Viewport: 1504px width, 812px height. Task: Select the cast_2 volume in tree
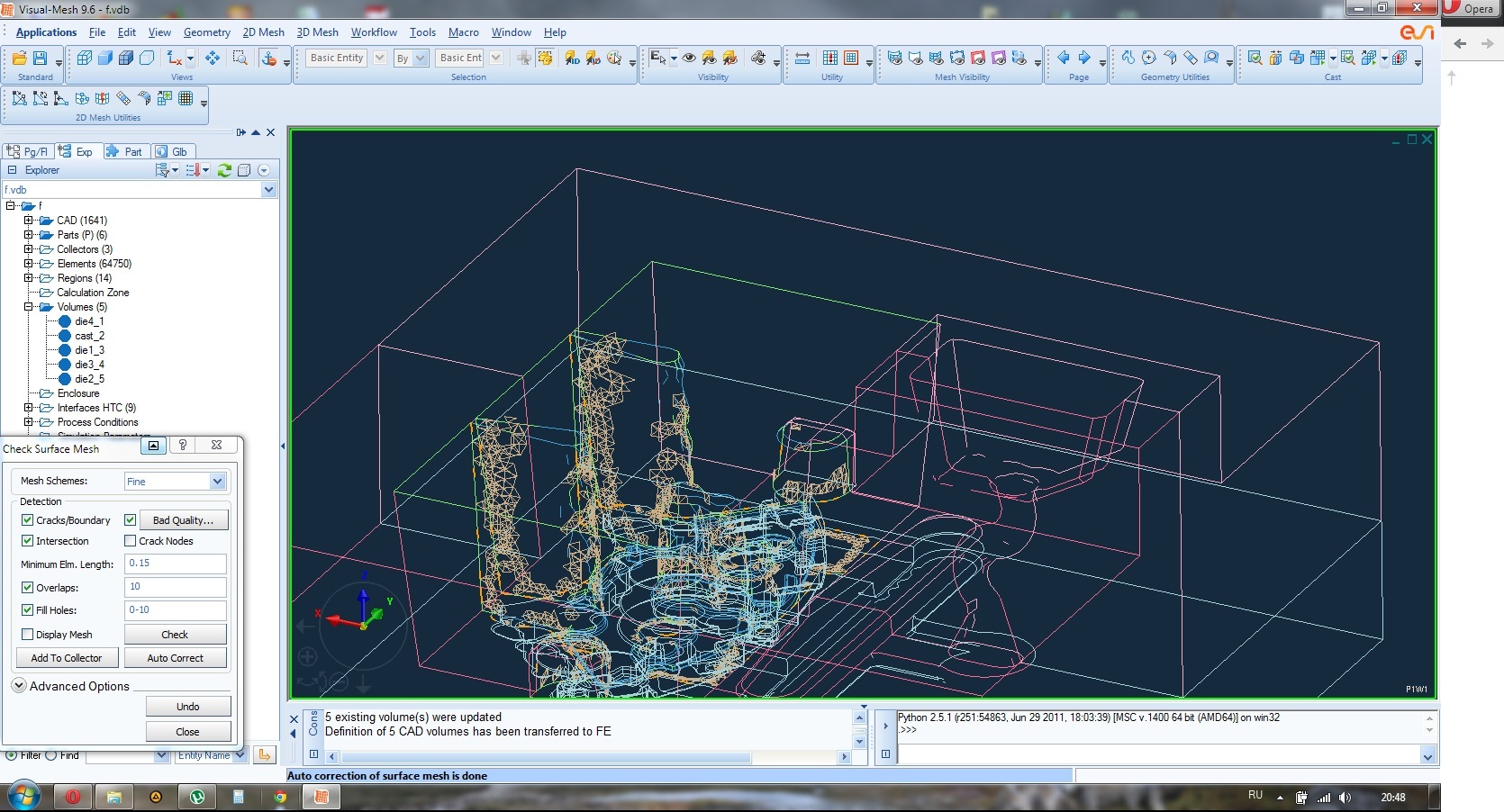point(89,336)
